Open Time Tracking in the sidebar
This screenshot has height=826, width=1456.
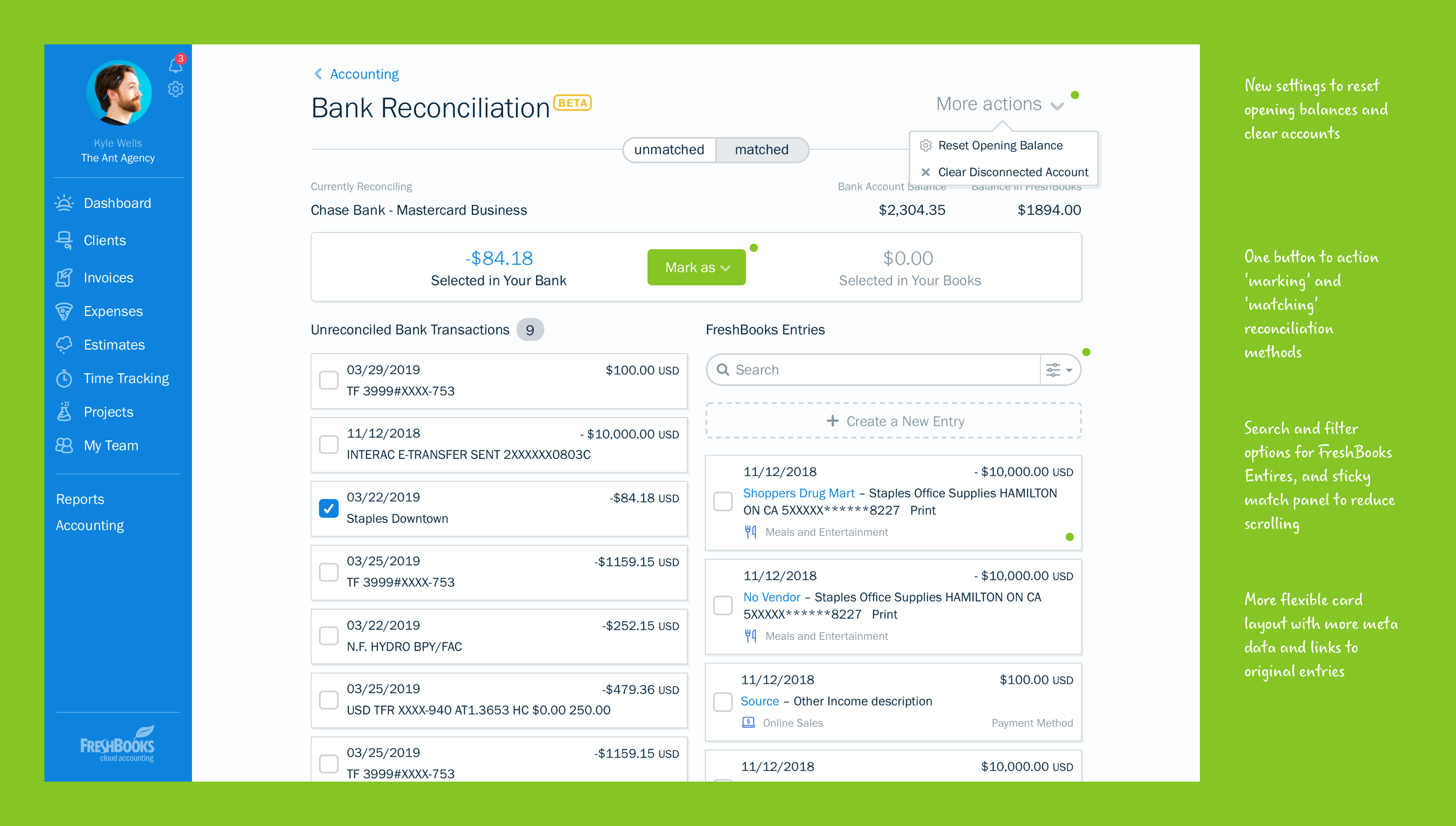tap(126, 378)
